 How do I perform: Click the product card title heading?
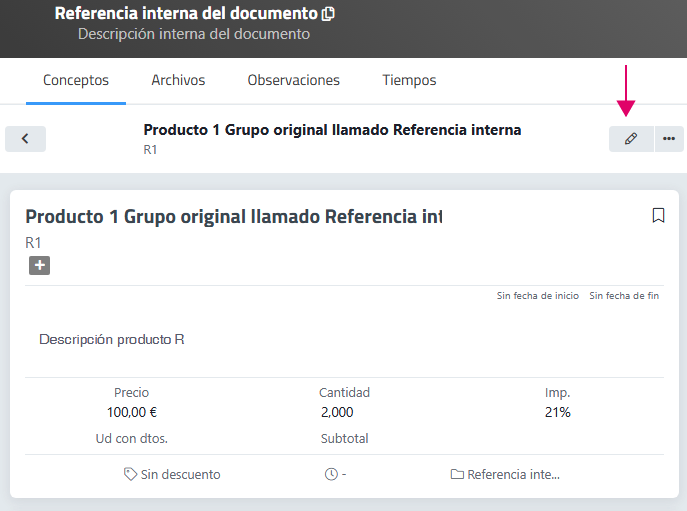point(233,217)
